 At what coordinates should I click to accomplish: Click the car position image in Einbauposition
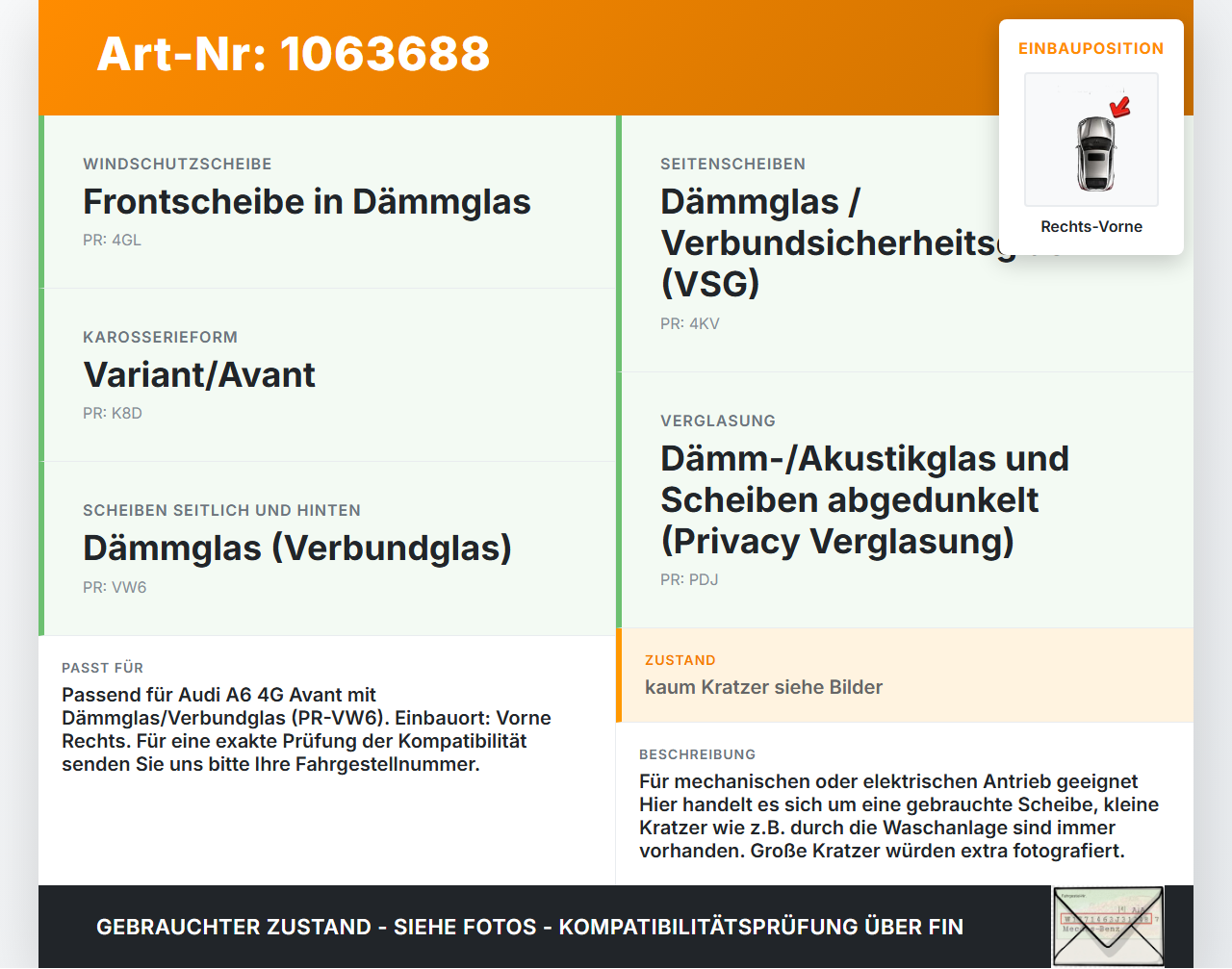(x=1091, y=140)
